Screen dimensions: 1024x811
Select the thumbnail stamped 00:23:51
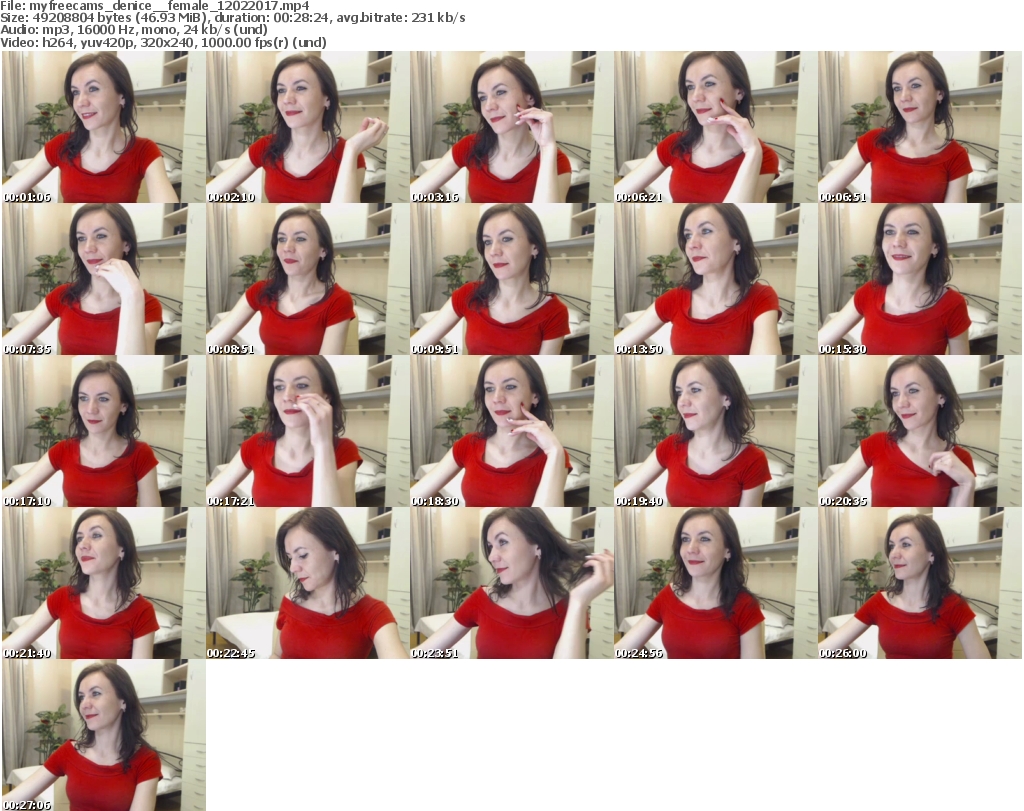(511, 583)
